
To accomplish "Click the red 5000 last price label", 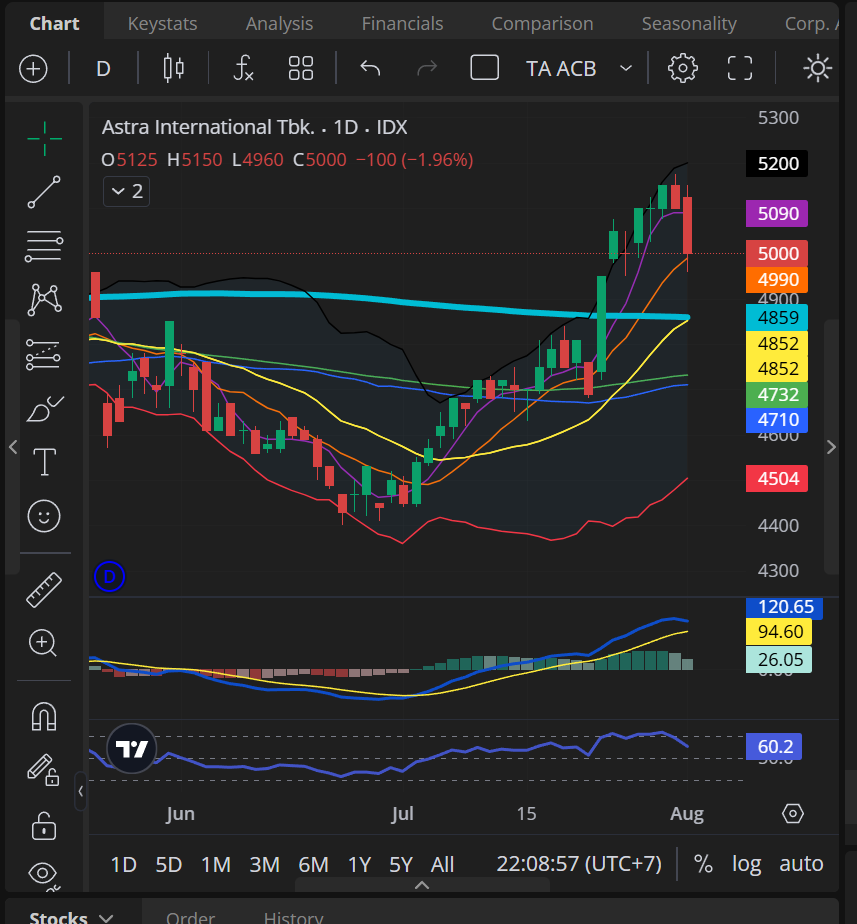I will 777,253.
